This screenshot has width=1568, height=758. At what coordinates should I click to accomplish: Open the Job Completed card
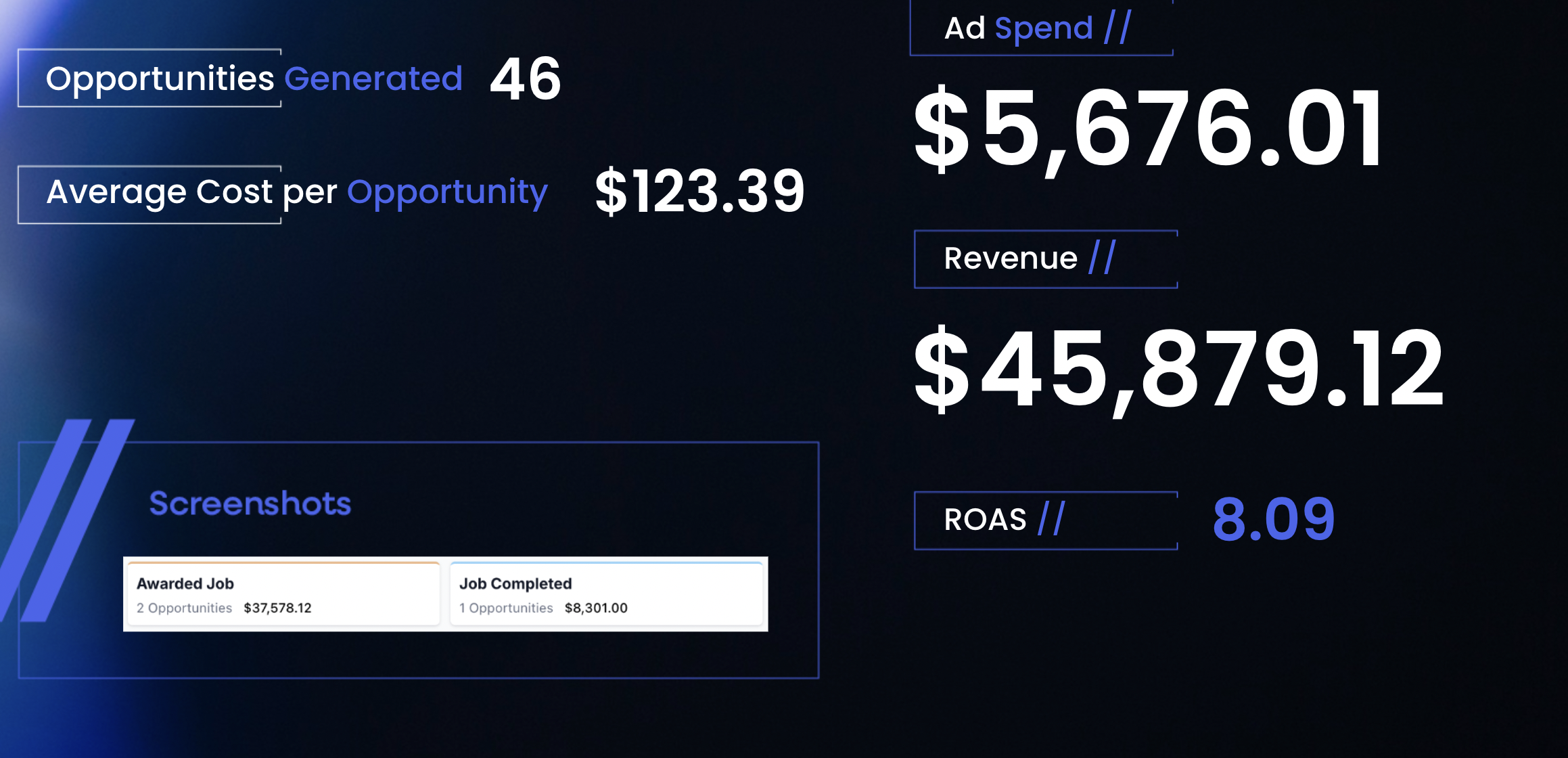[606, 594]
